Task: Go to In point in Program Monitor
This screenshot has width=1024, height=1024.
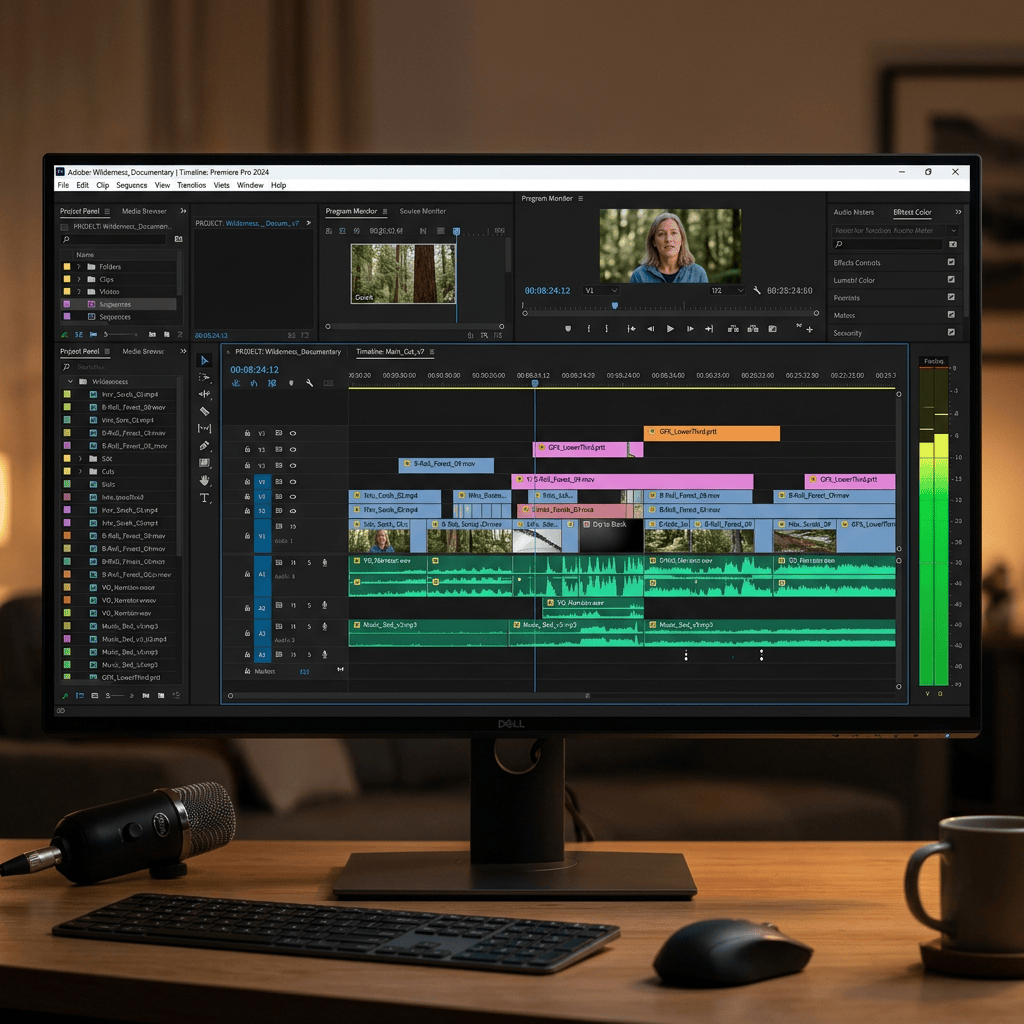Action: (x=632, y=329)
